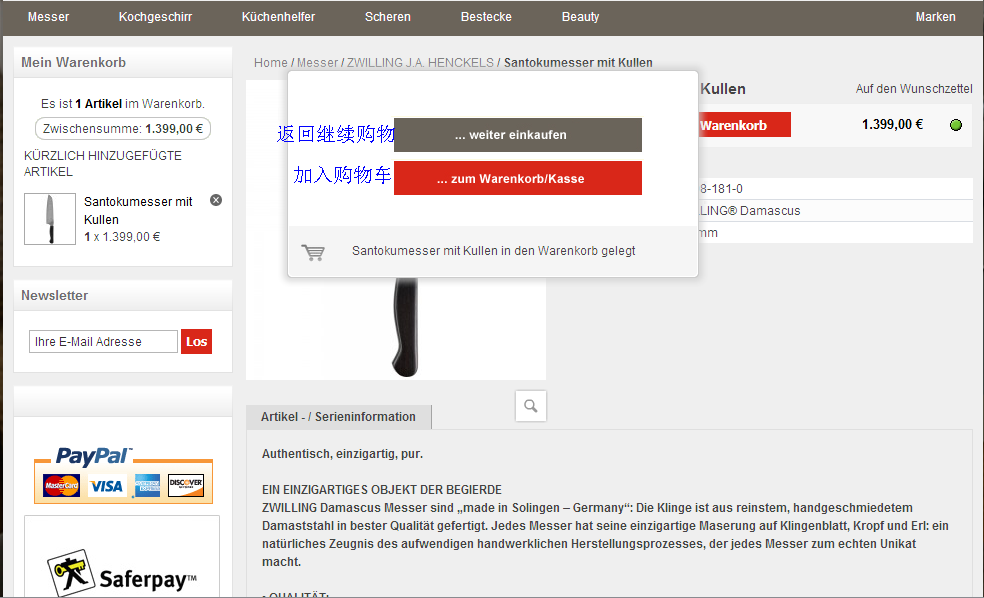Switch to Artikel - / Serieninformation tab
The width and height of the screenshot is (984, 598).
click(338, 417)
